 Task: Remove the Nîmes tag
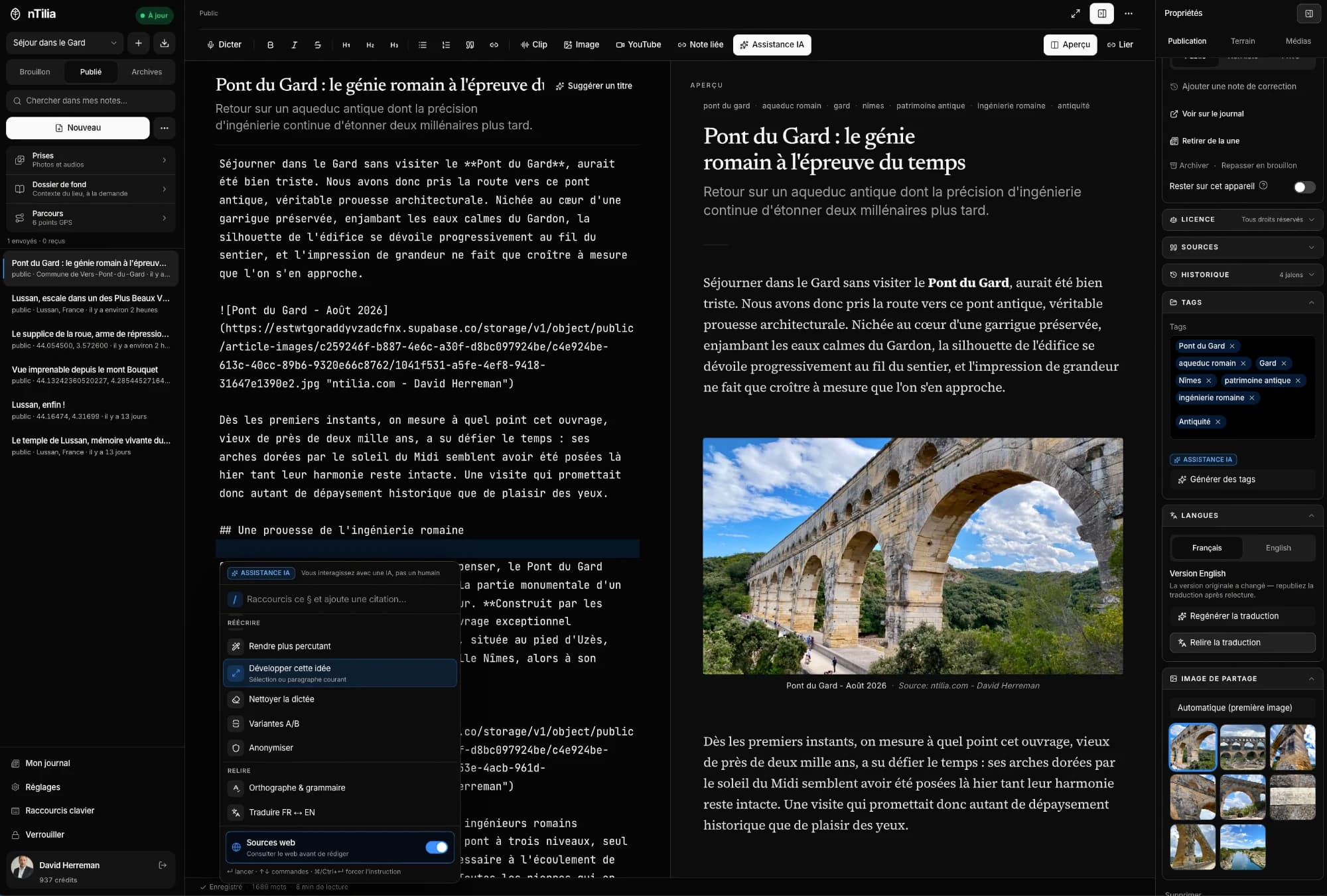pos(1208,381)
